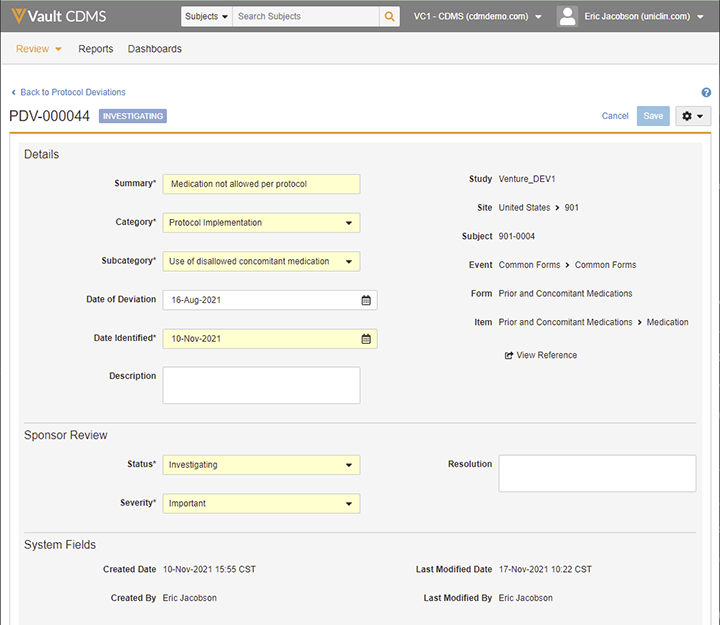Expand the Category dropdown
The width and height of the screenshot is (720, 625).
click(x=261, y=223)
